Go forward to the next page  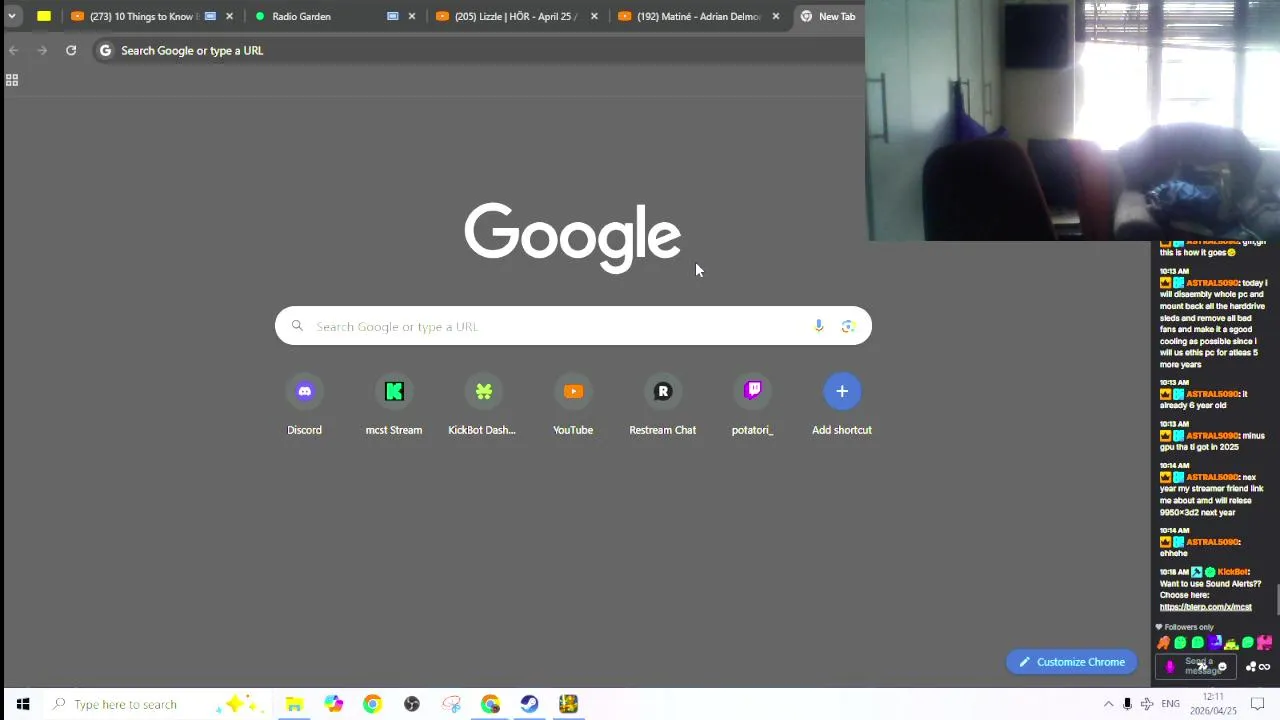pyautogui.click(x=42, y=50)
